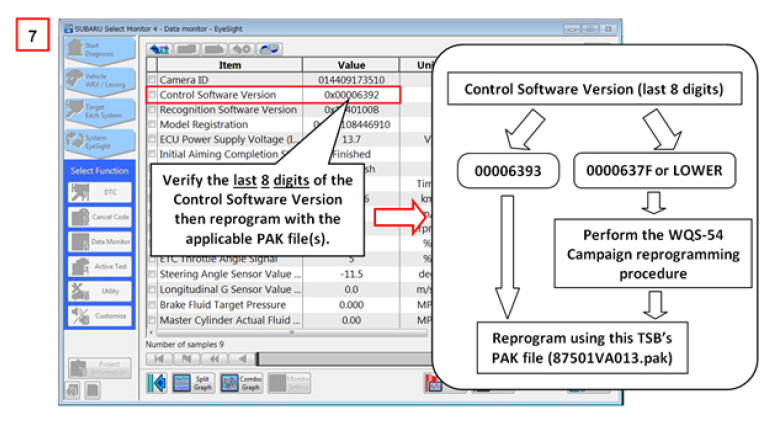Check the Camera ID row checkbox
775x422 pixels.
tap(152, 79)
